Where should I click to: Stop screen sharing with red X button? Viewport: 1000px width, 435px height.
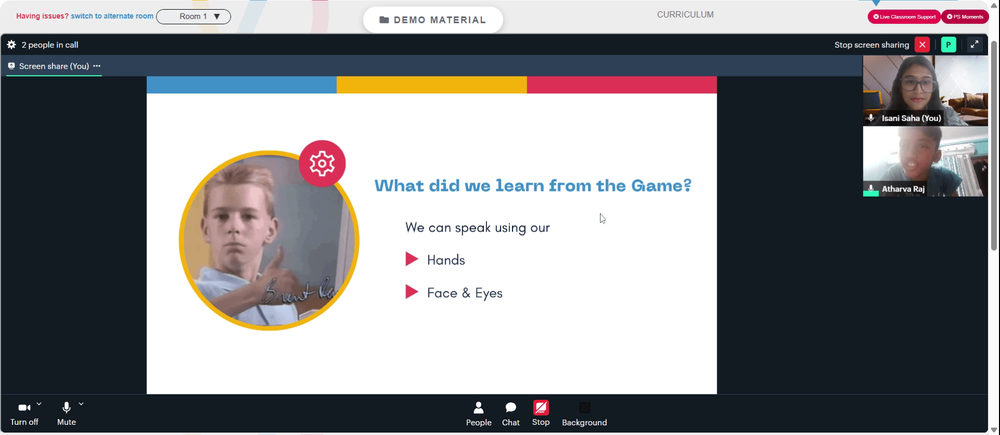[x=922, y=45]
